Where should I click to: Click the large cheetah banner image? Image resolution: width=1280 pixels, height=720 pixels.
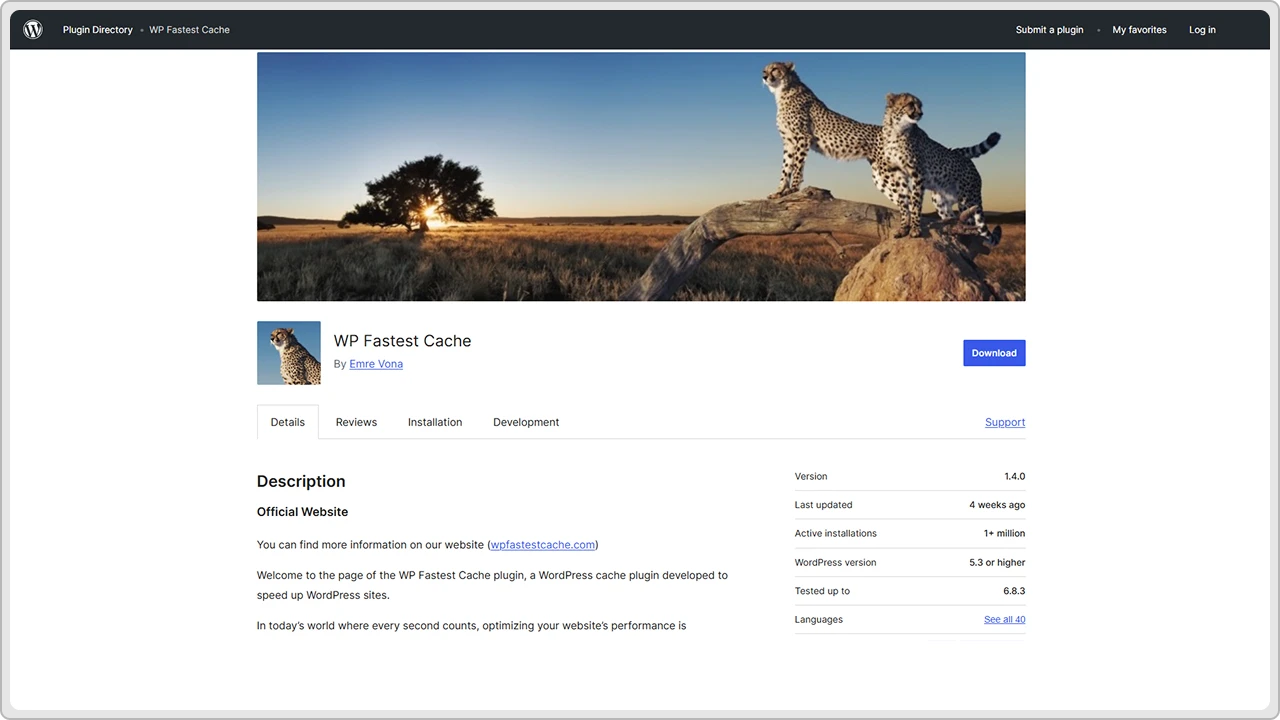click(640, 177)
